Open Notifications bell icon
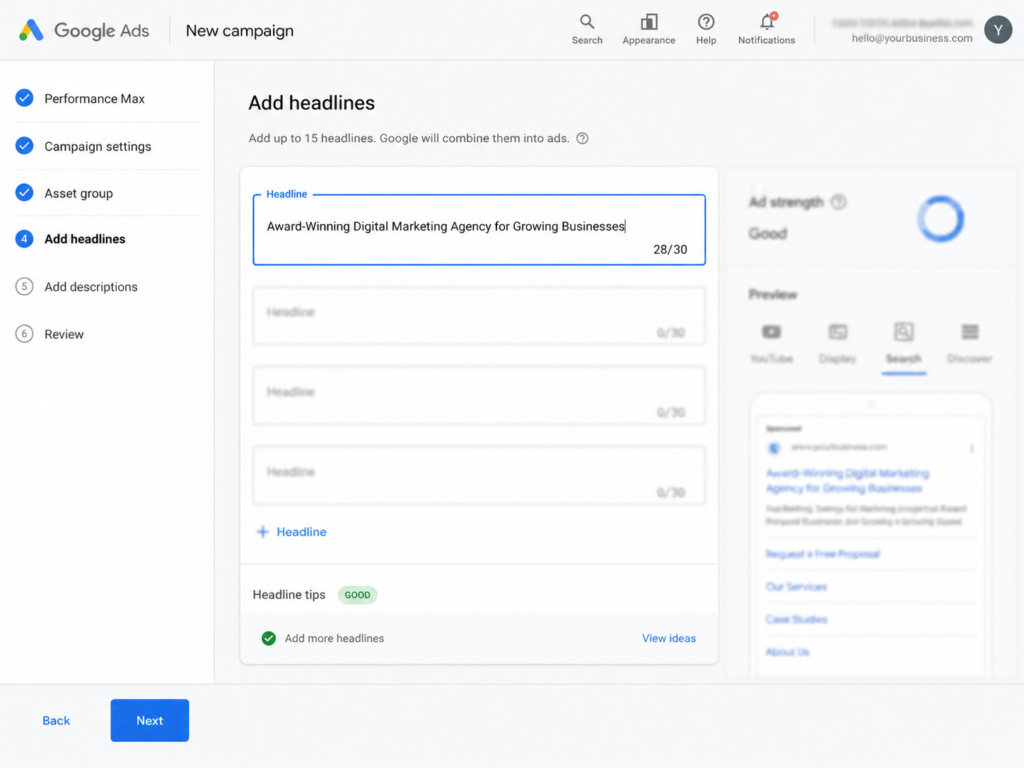This screenshot has width=1024, height=768. [x=767, y=22]
